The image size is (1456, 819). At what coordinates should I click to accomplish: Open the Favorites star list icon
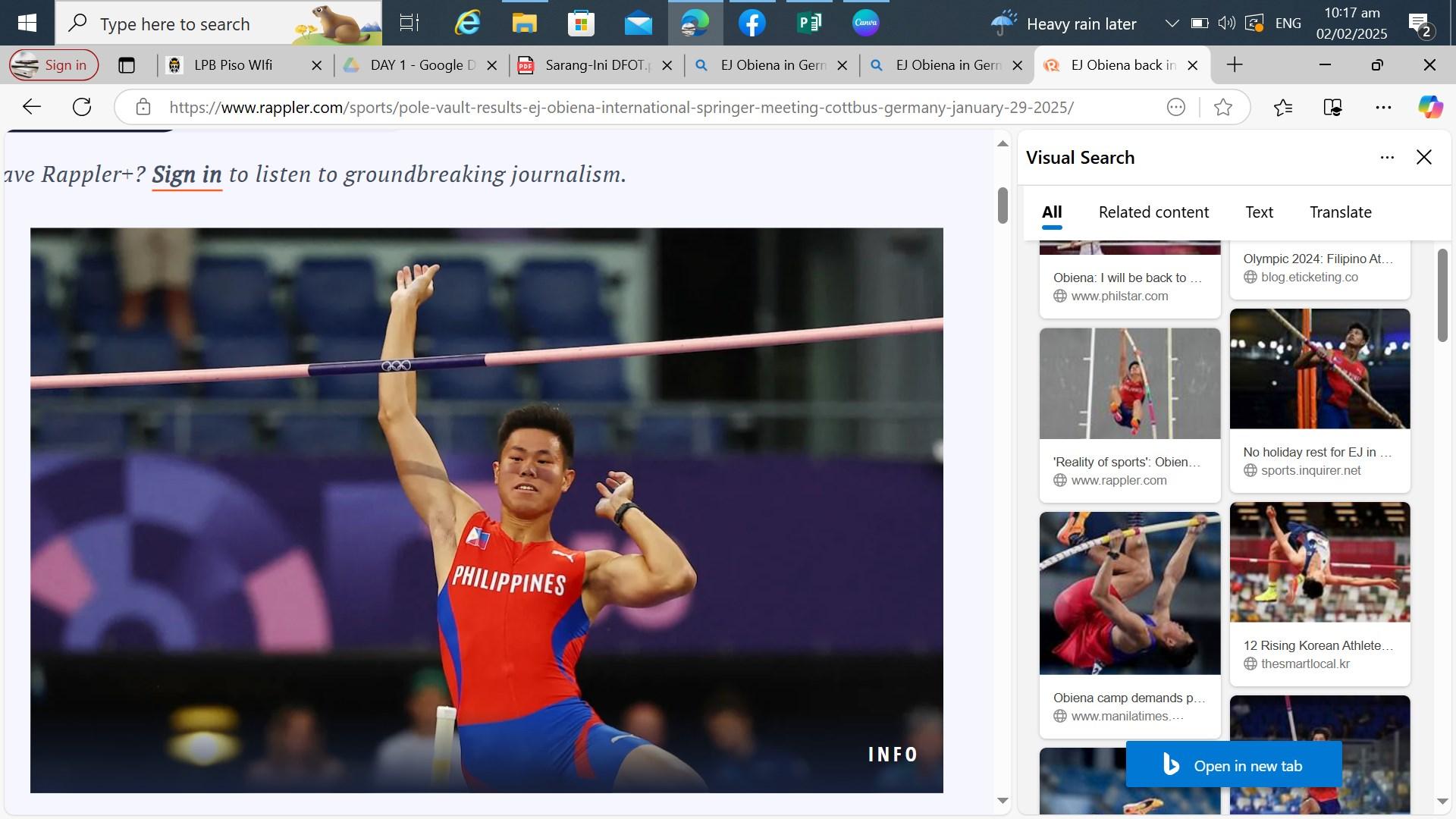(x=1282, y=108)
